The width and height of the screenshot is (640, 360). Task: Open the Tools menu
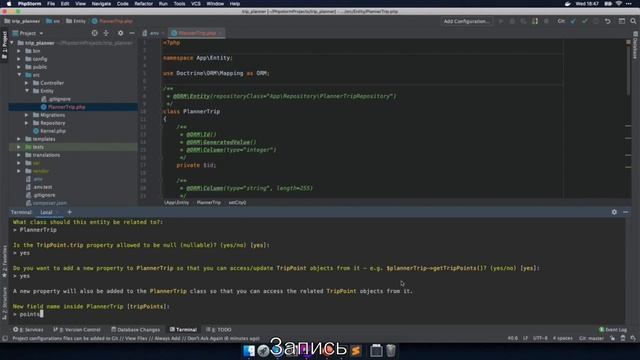pos(180,4)
